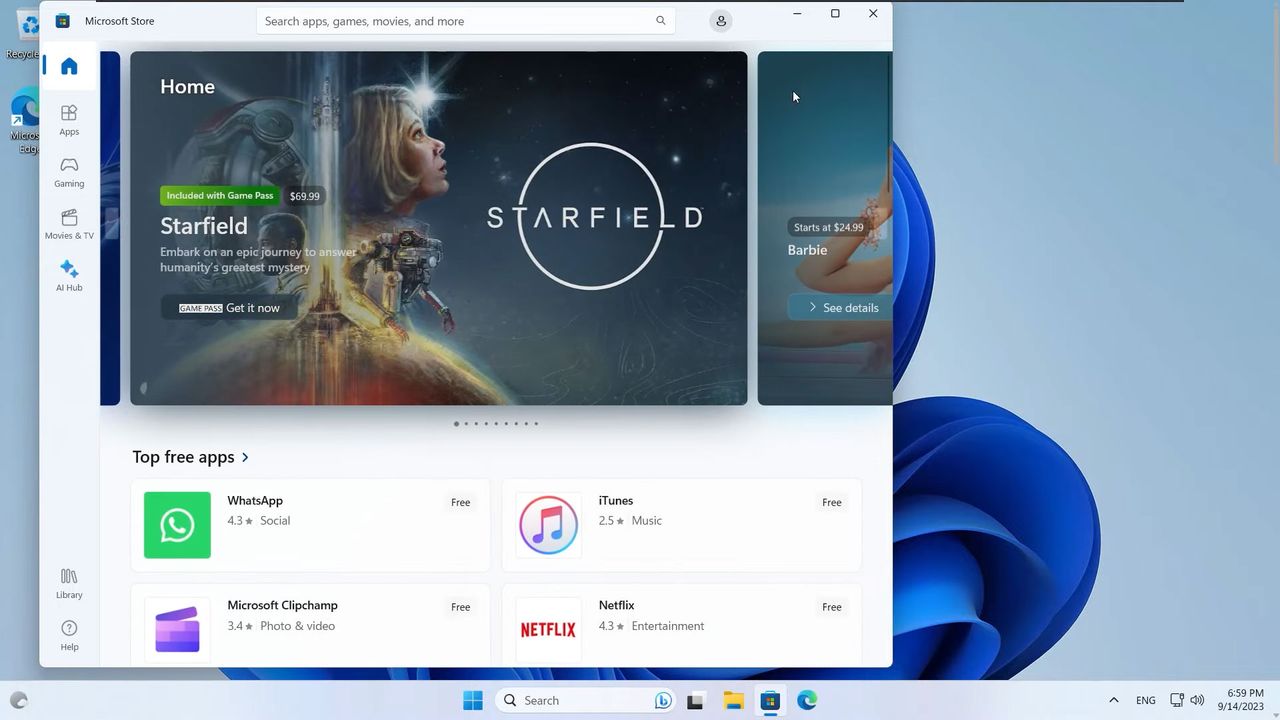The image size is (1280, 720).
Task: Open File Explorer from the taskbar
Action: point(733,700)
